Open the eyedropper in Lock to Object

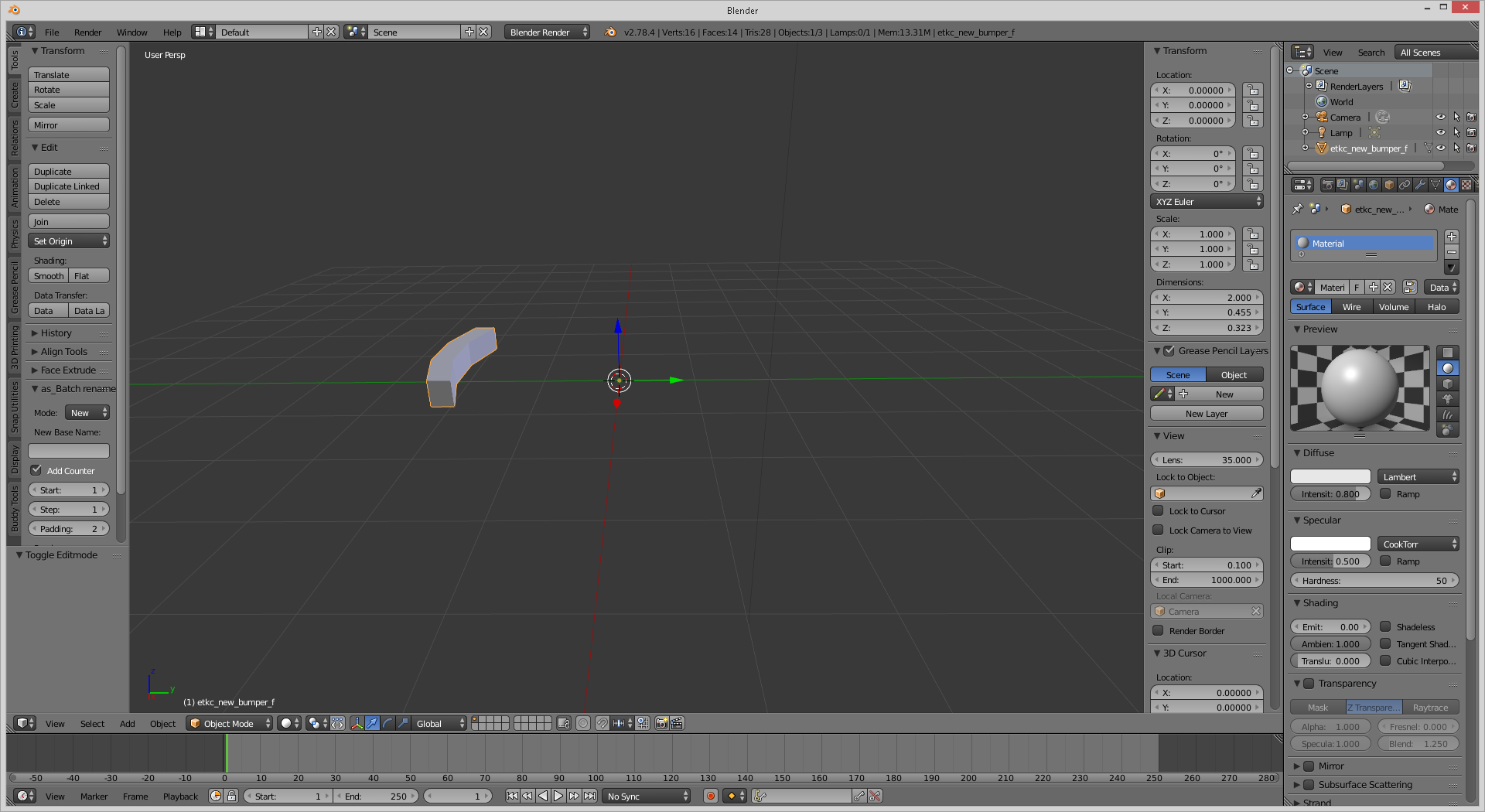[x=1256, y=493]
